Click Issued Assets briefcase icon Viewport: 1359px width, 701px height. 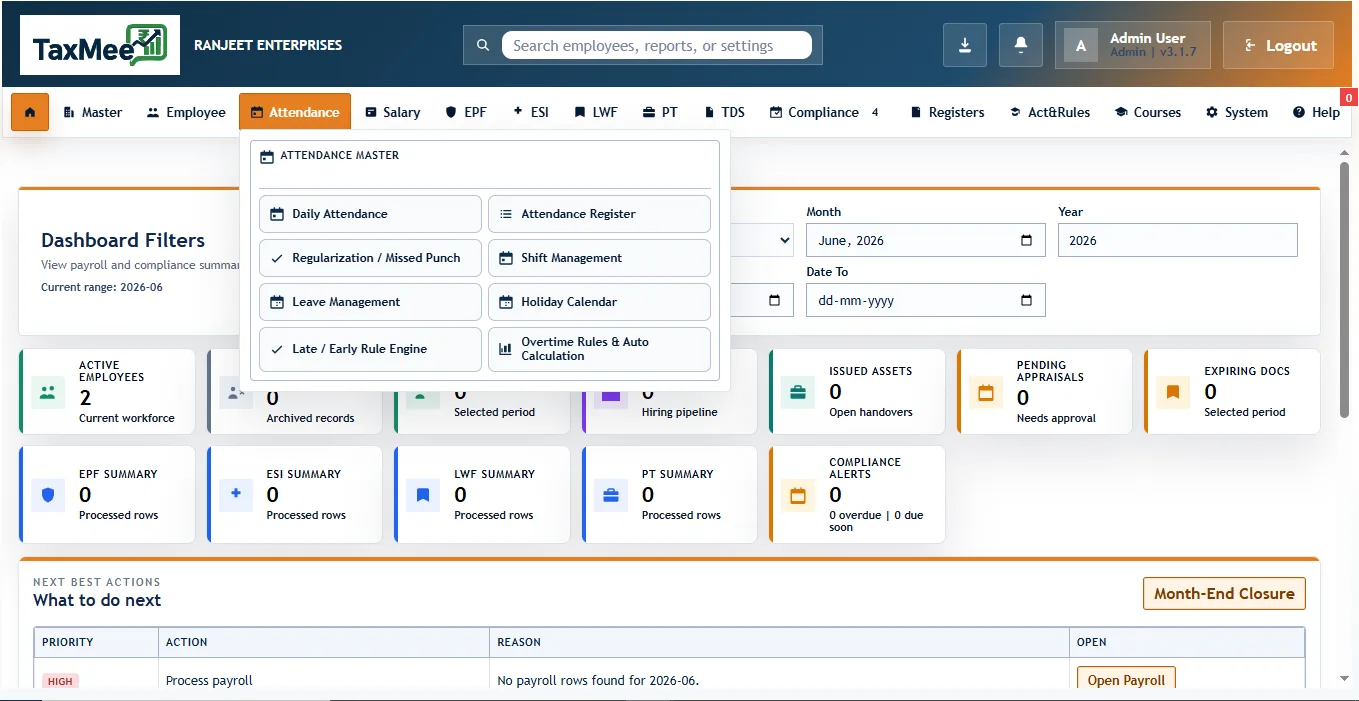798,392
